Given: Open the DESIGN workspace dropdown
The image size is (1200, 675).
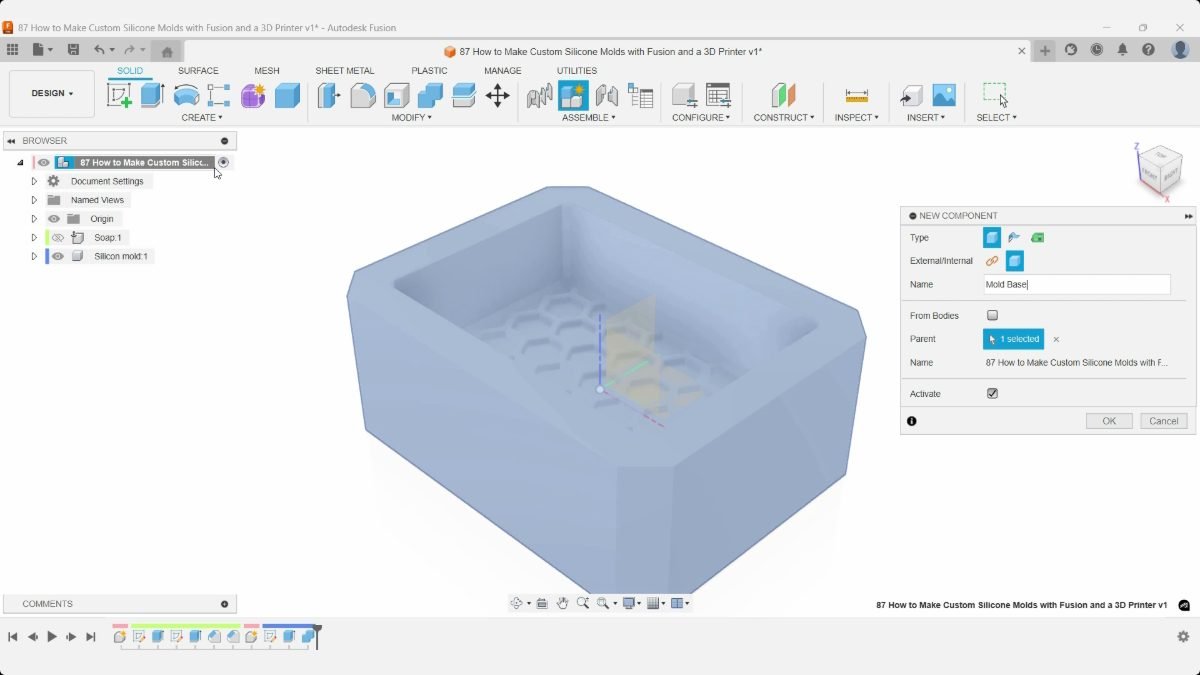Looking at the screenshot, I should point(52,94).
